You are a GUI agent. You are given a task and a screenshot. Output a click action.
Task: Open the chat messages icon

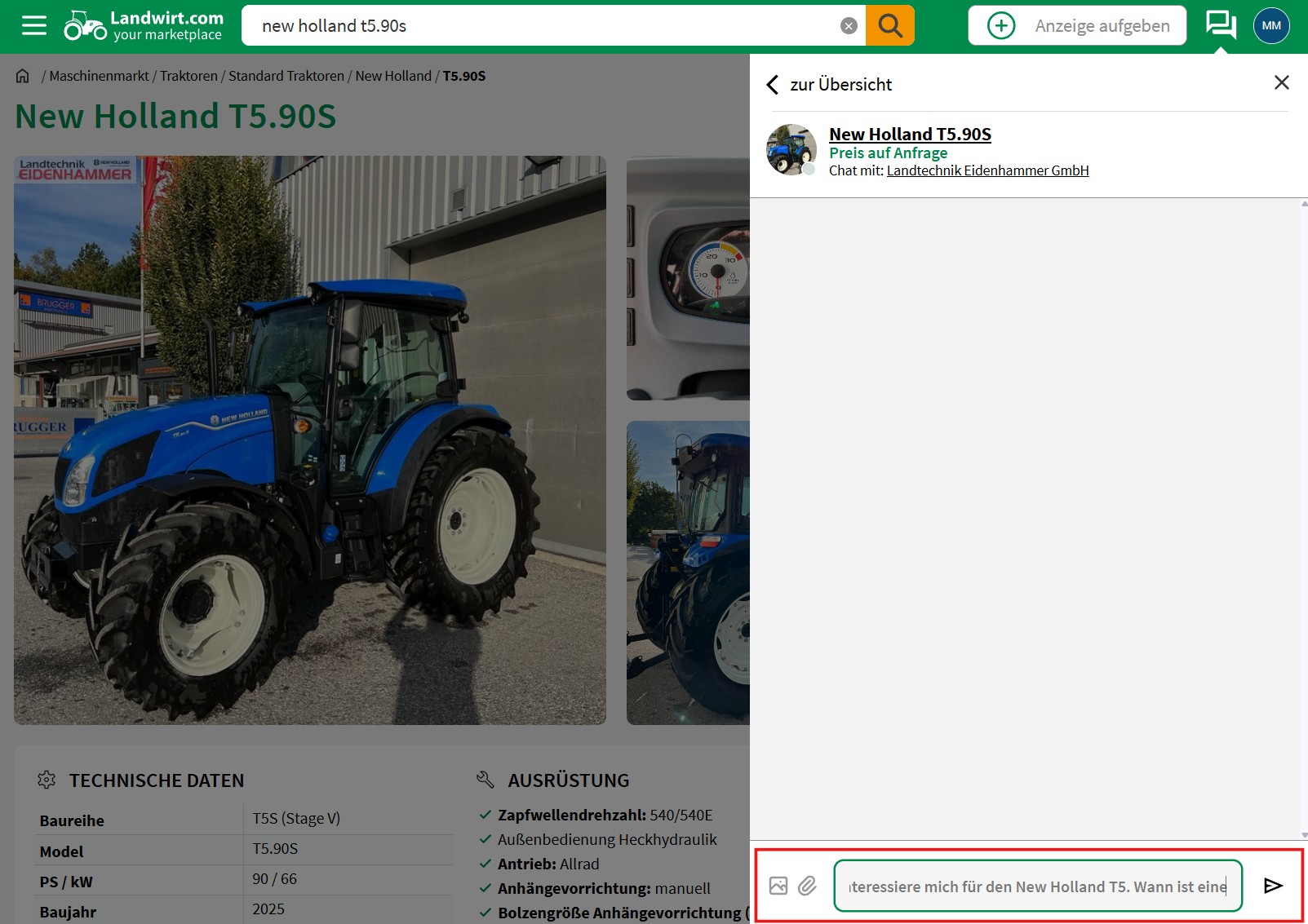(1220, 25)
